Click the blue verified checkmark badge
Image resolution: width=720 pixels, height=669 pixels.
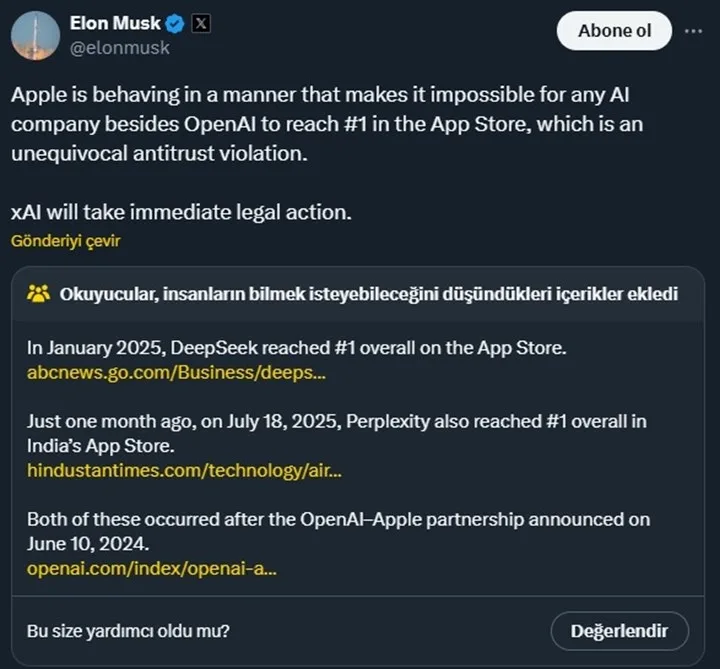tap(174, 23)
